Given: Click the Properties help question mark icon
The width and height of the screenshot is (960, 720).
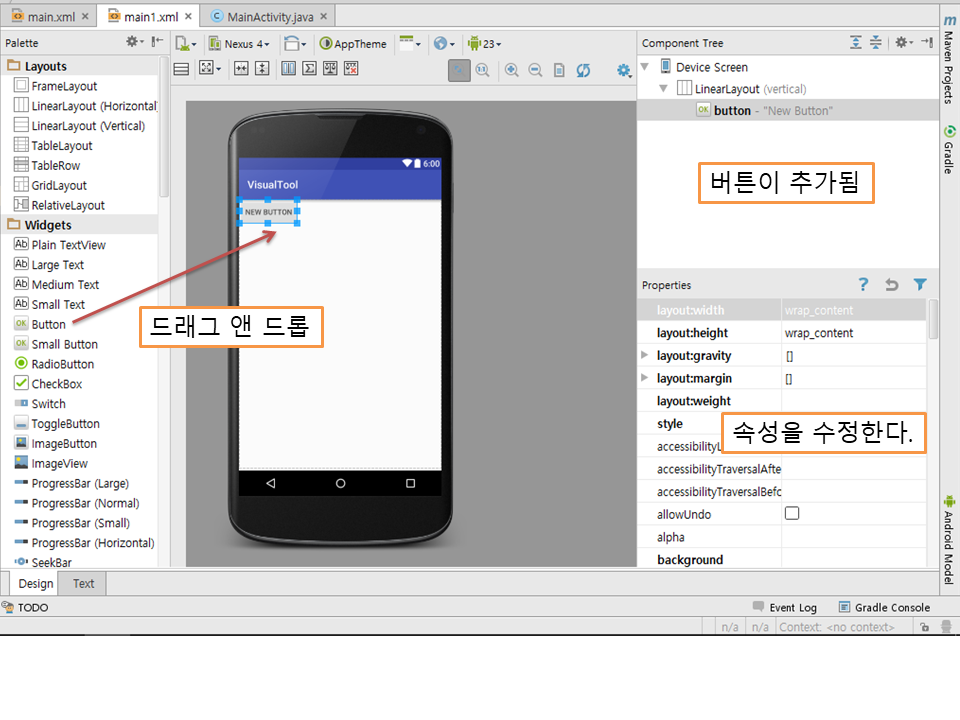Looking at the screenshot, I should point(864,285).
